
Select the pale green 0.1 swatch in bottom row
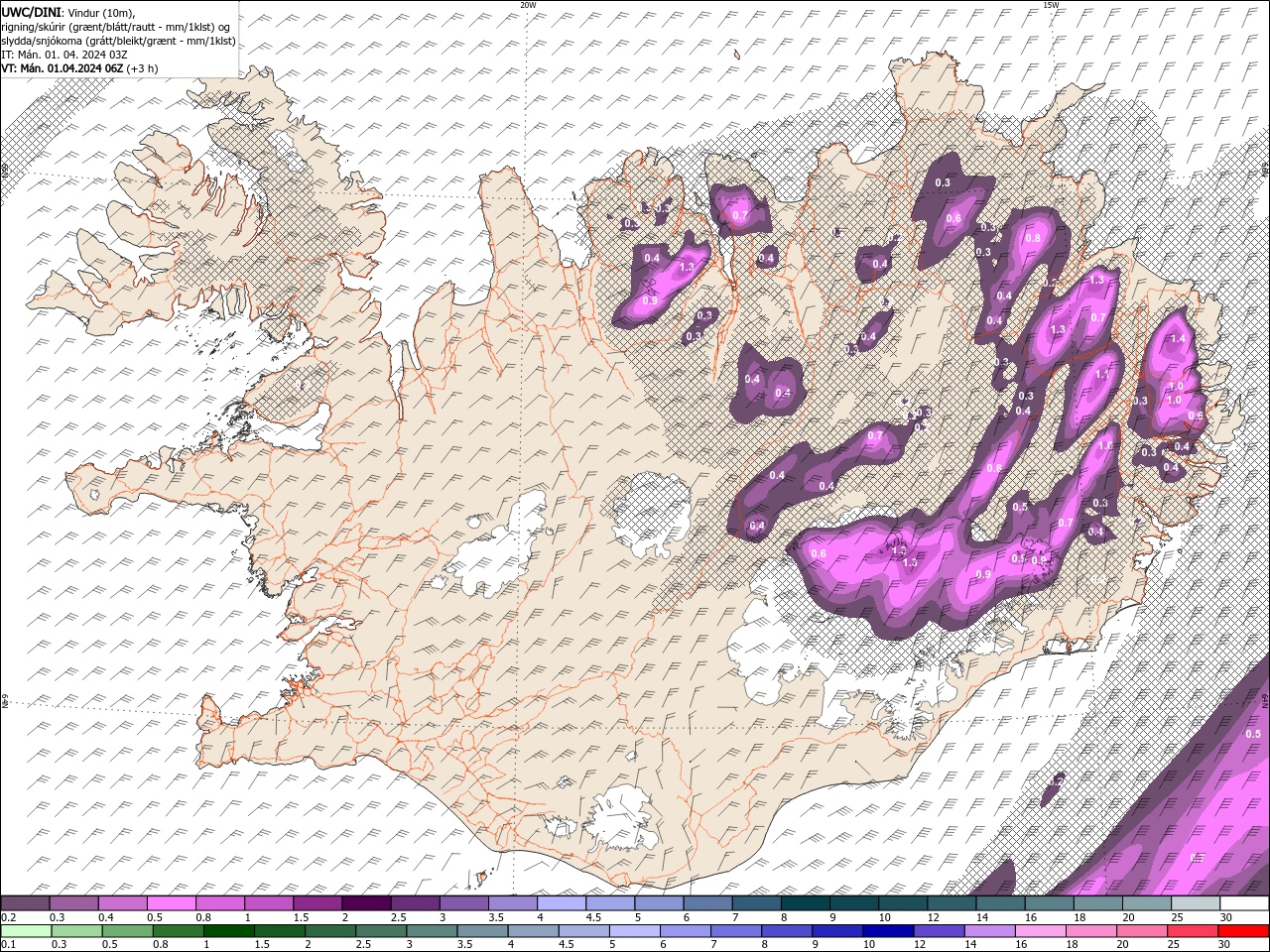(25, 930)
